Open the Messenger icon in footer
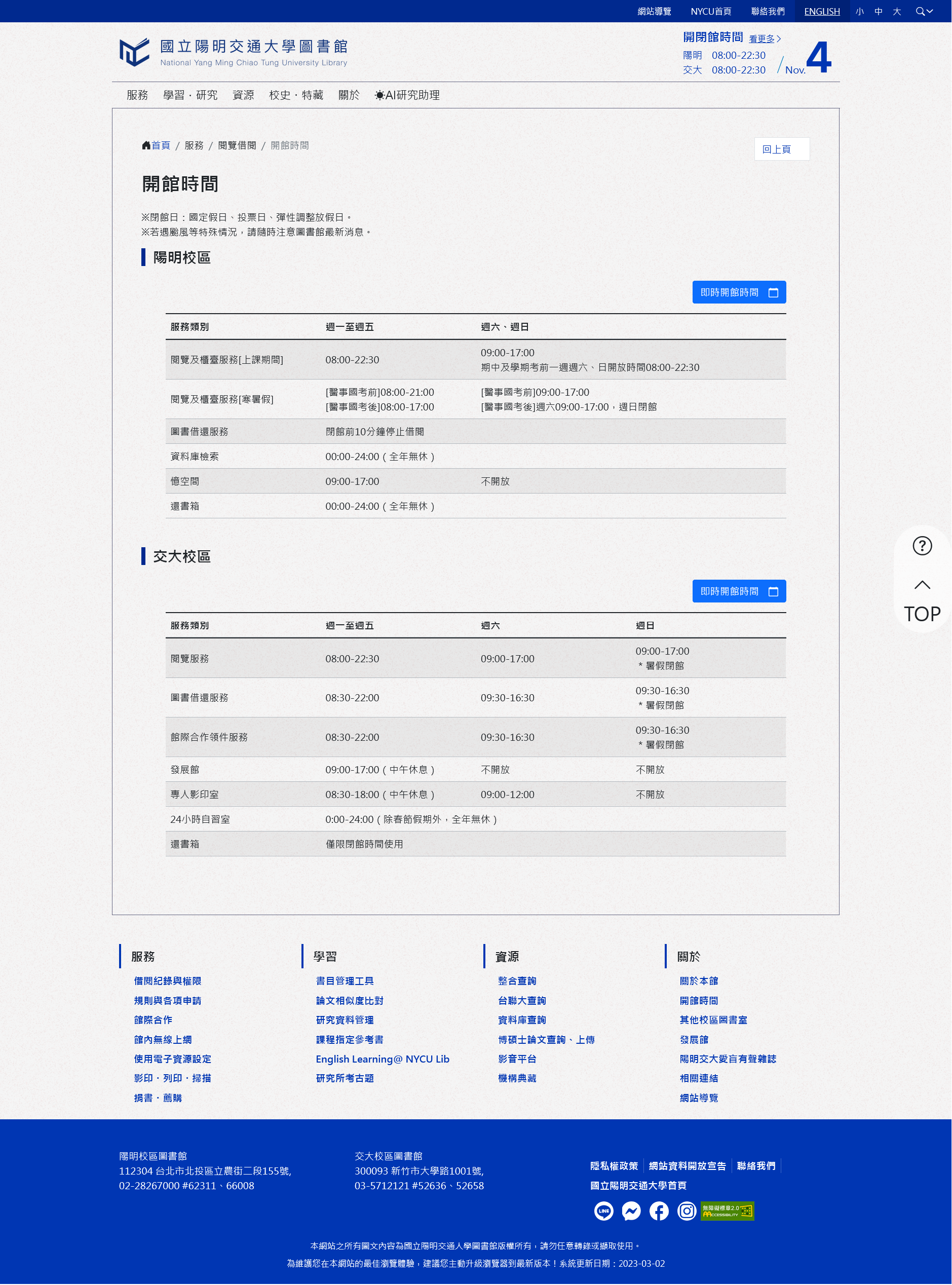This screenshot has width=952, height=1285. click(x=631, y=1211)
